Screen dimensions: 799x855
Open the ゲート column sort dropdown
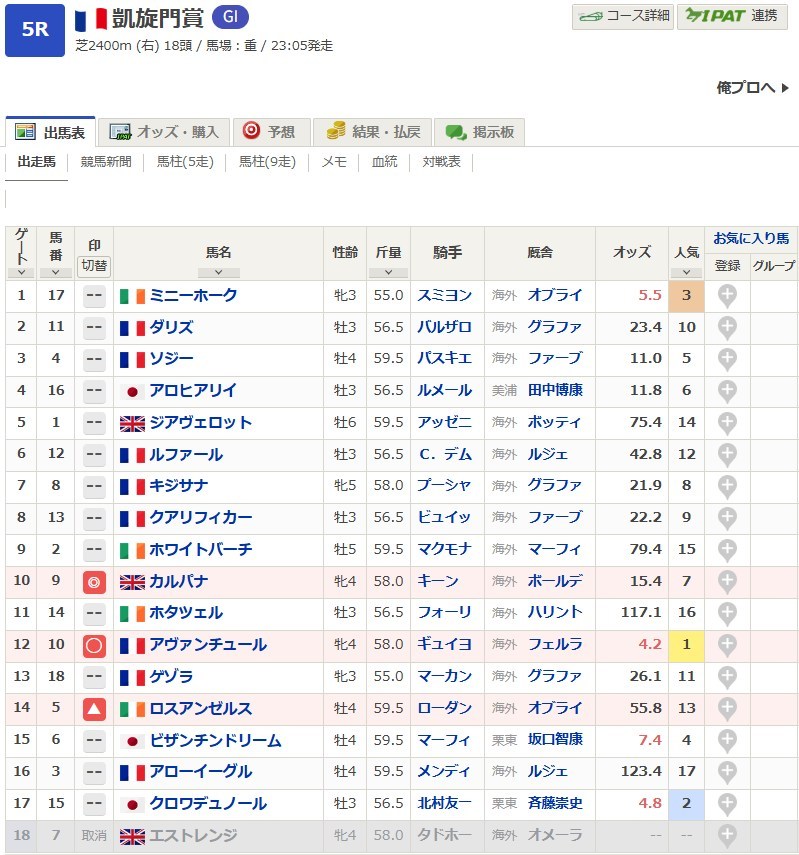pyautogui.click(x=21, y=272)
